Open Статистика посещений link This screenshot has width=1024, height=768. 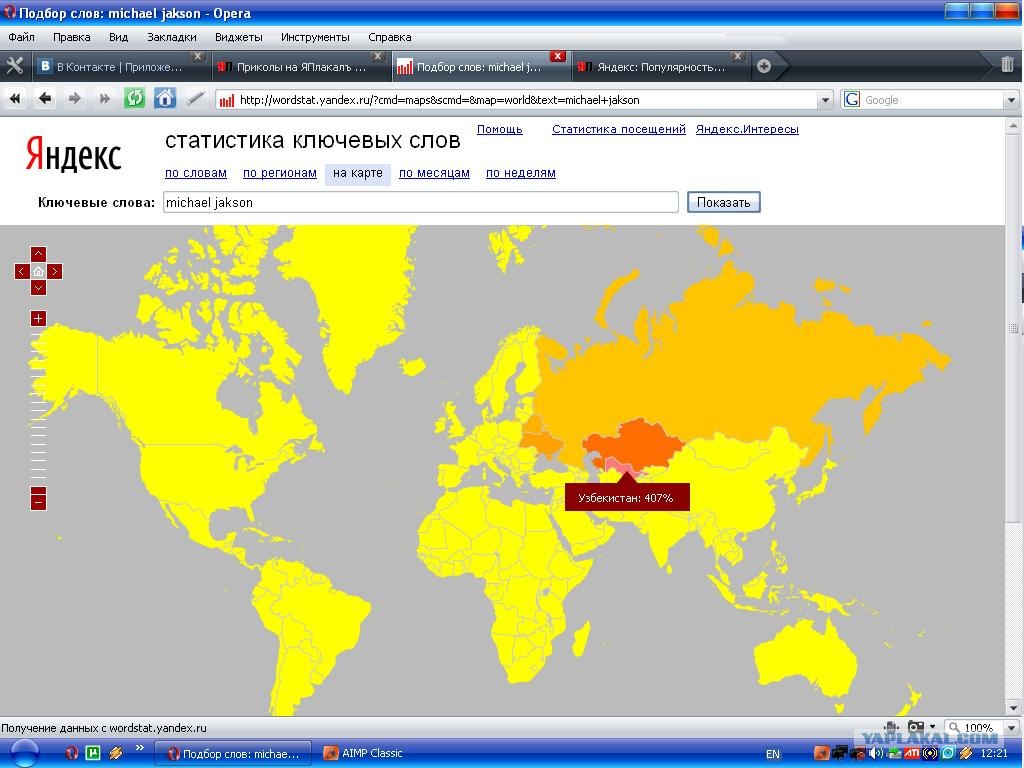click(618, 129)
